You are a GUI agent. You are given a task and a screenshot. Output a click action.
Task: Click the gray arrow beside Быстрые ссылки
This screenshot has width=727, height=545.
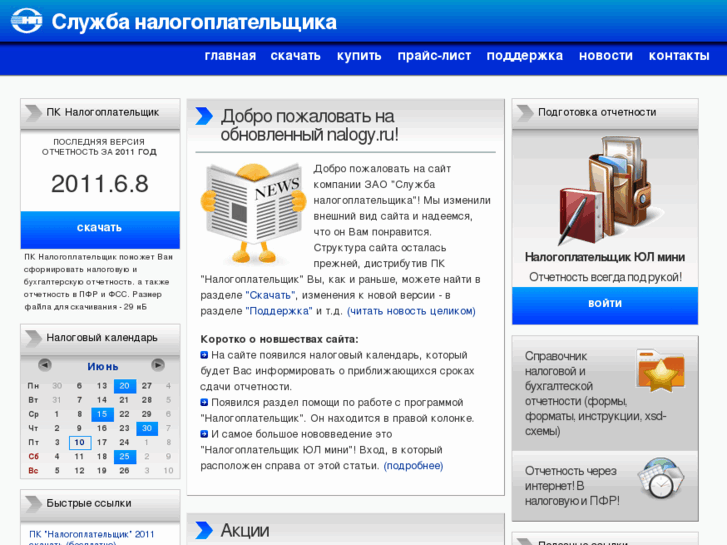click(33, 504)
